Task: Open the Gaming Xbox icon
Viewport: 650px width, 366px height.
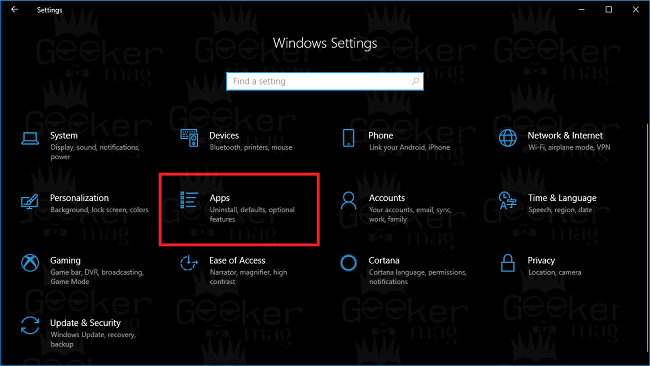Action: pos(30,263)
